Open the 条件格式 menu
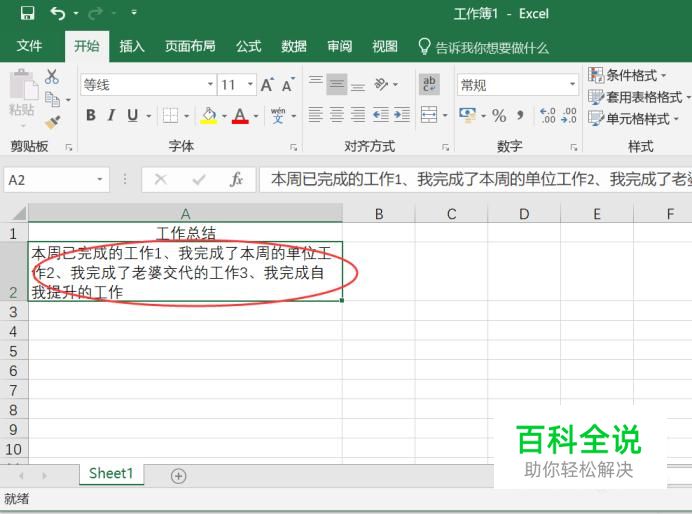 627,75
